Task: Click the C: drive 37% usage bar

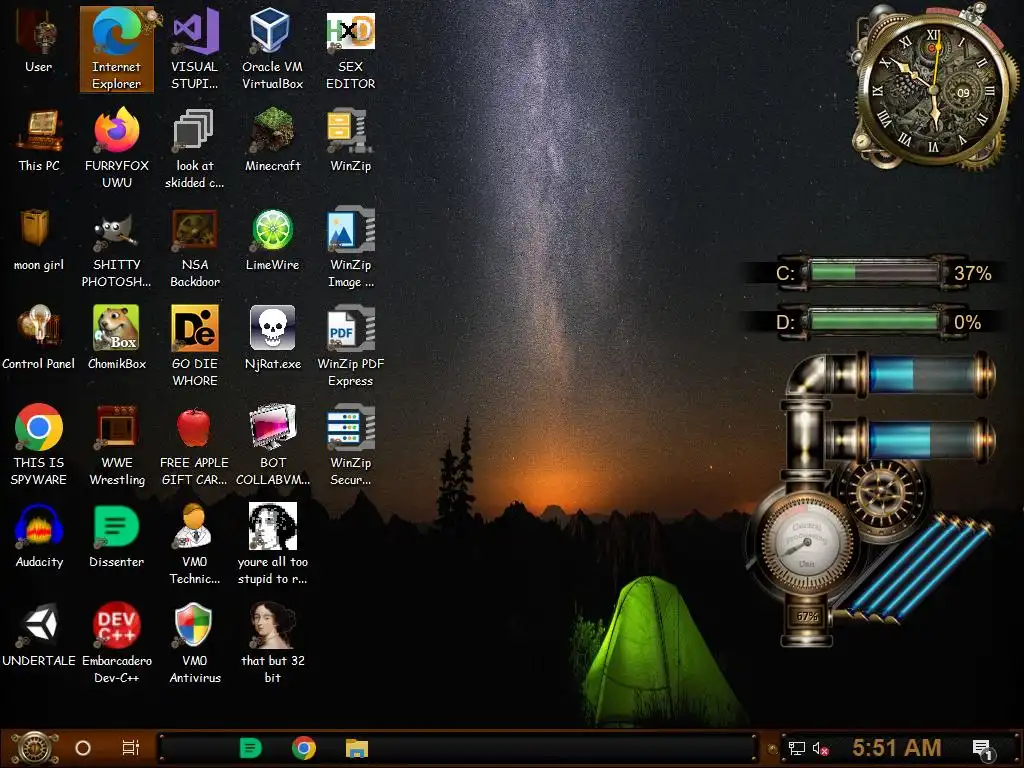Action: tap(874, 273)
